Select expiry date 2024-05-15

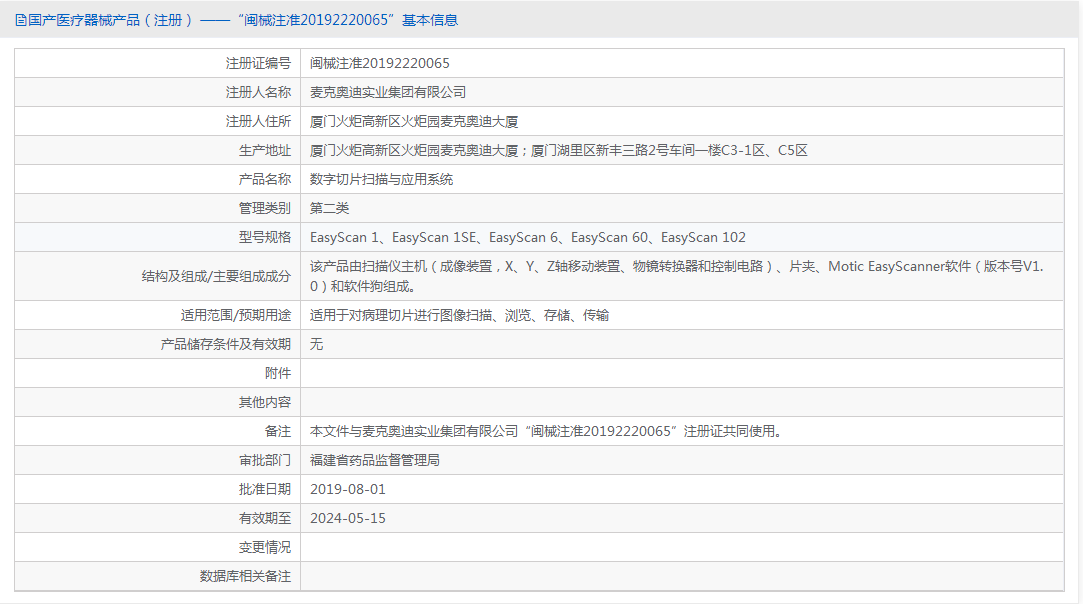click(347, 519)
